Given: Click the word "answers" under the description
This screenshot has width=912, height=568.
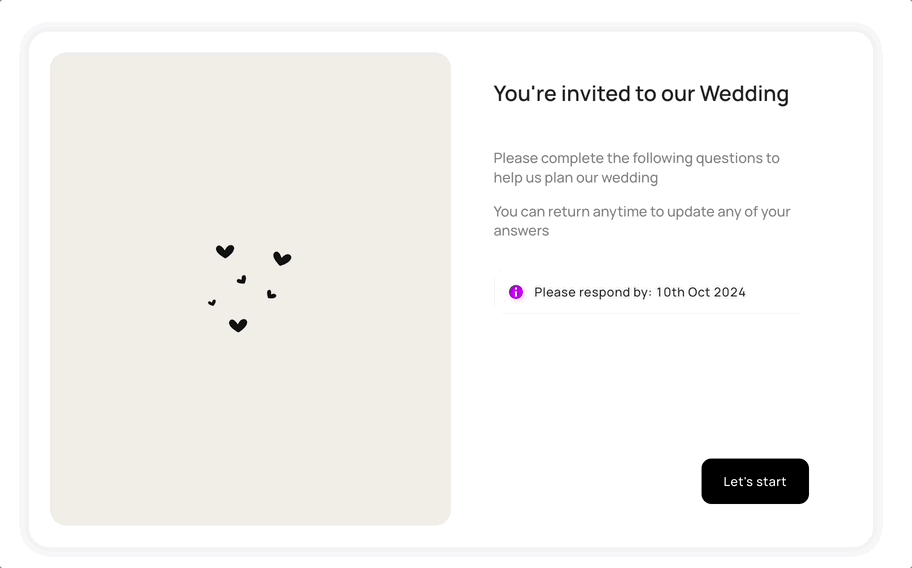Looking at the screenshot, I should (x=521, y=231).
